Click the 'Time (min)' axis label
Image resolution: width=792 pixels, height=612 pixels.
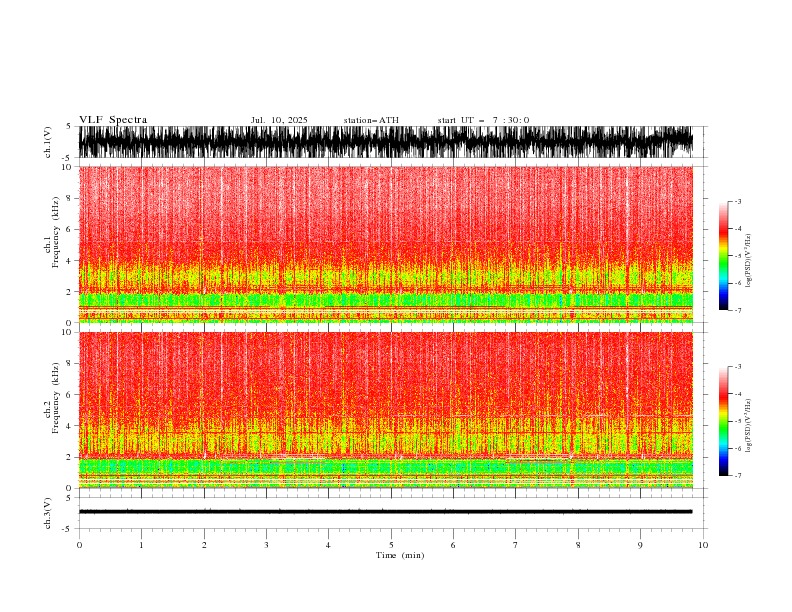pyautogui.click(x=400, y=555)
